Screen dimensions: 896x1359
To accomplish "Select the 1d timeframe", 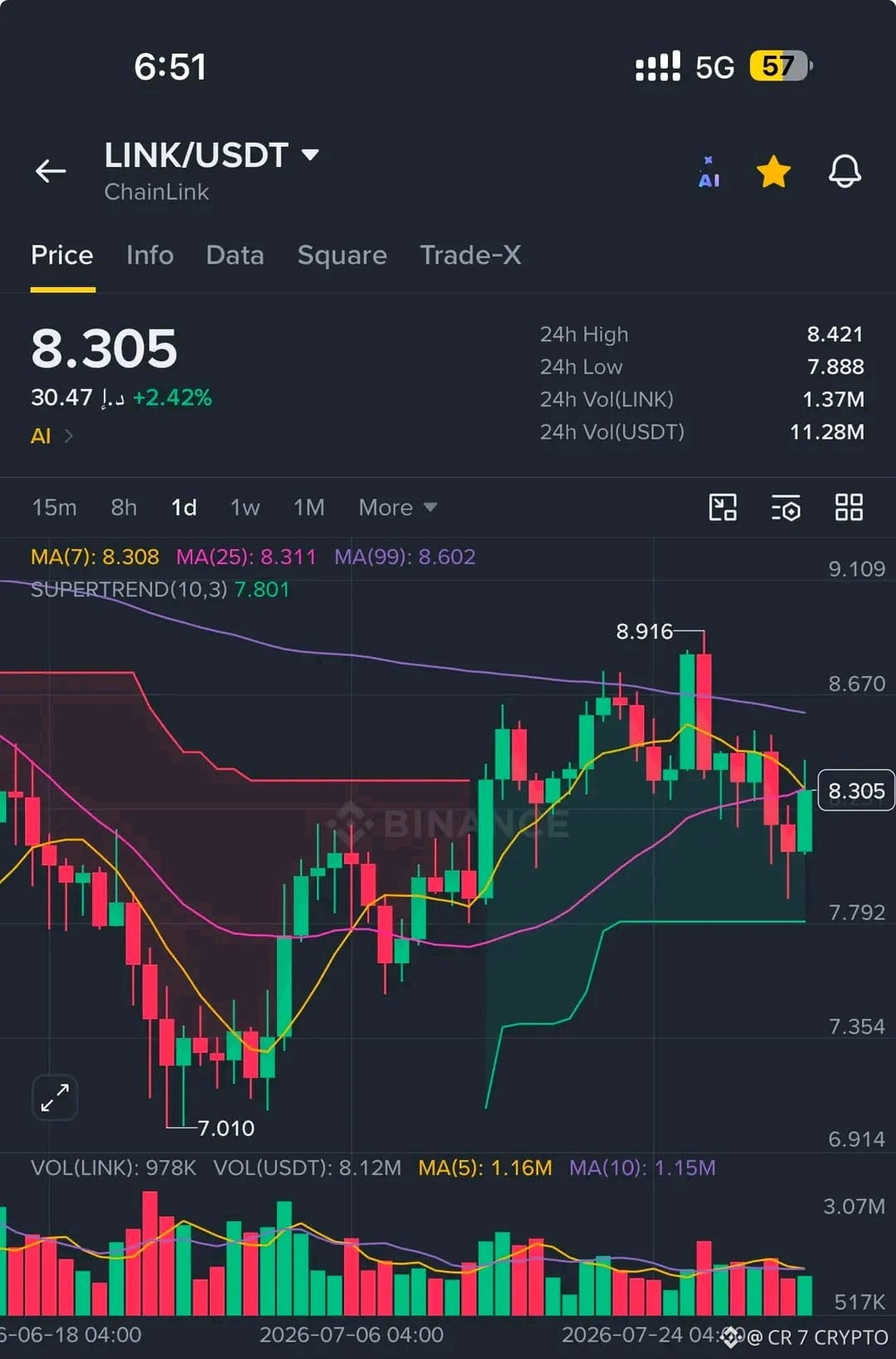I will pyautogui.click(x=183, y=507).
